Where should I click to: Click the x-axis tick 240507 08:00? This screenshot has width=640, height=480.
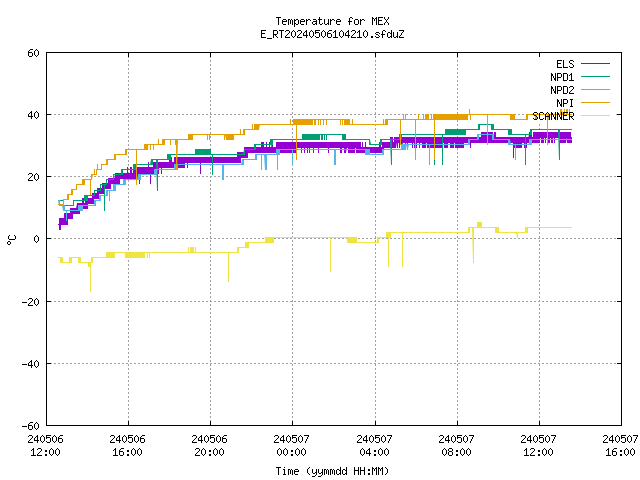456,445
